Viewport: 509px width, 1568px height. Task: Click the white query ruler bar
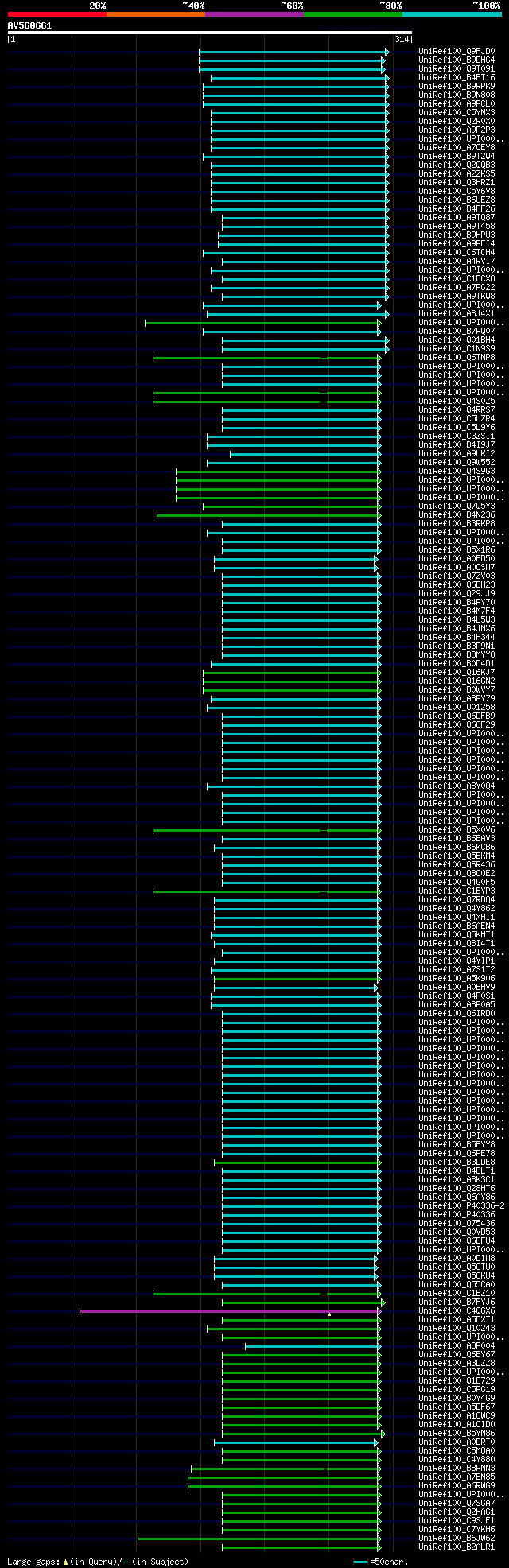click(209, 33)
